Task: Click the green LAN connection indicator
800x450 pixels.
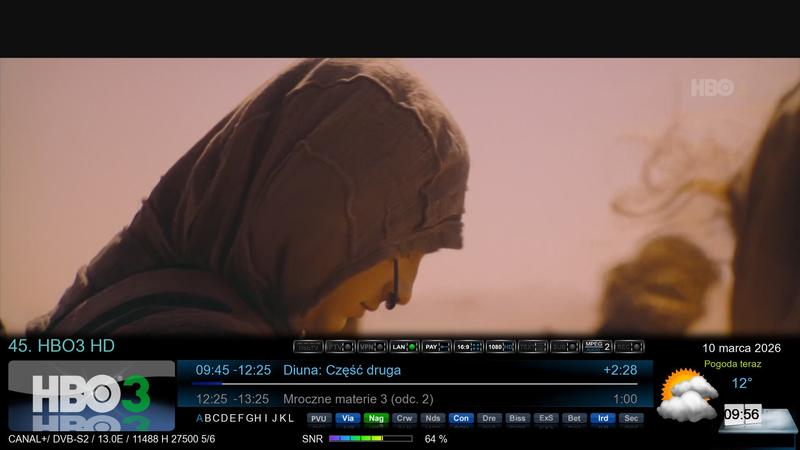Action: [x=405, y=347]
